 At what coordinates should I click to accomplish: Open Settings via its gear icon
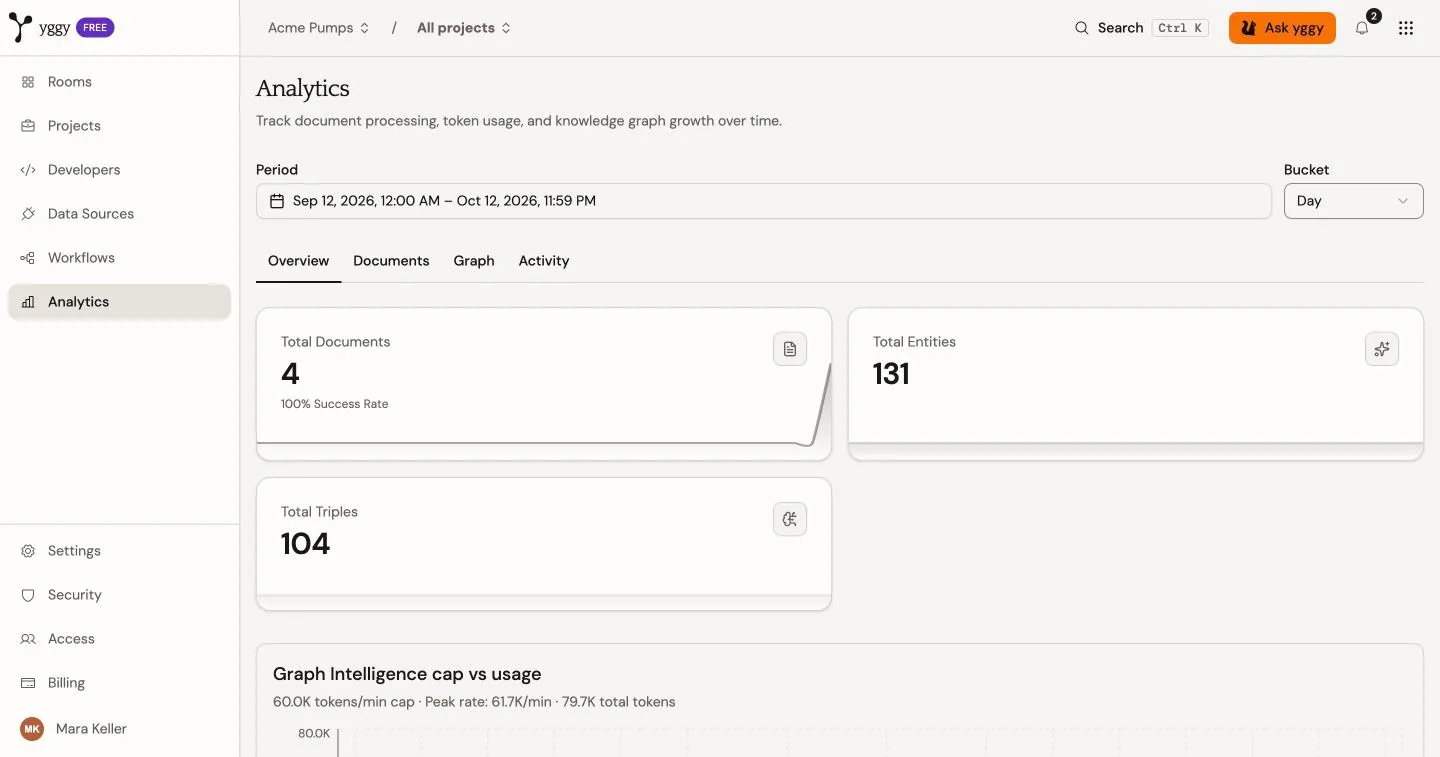point(28,551)
